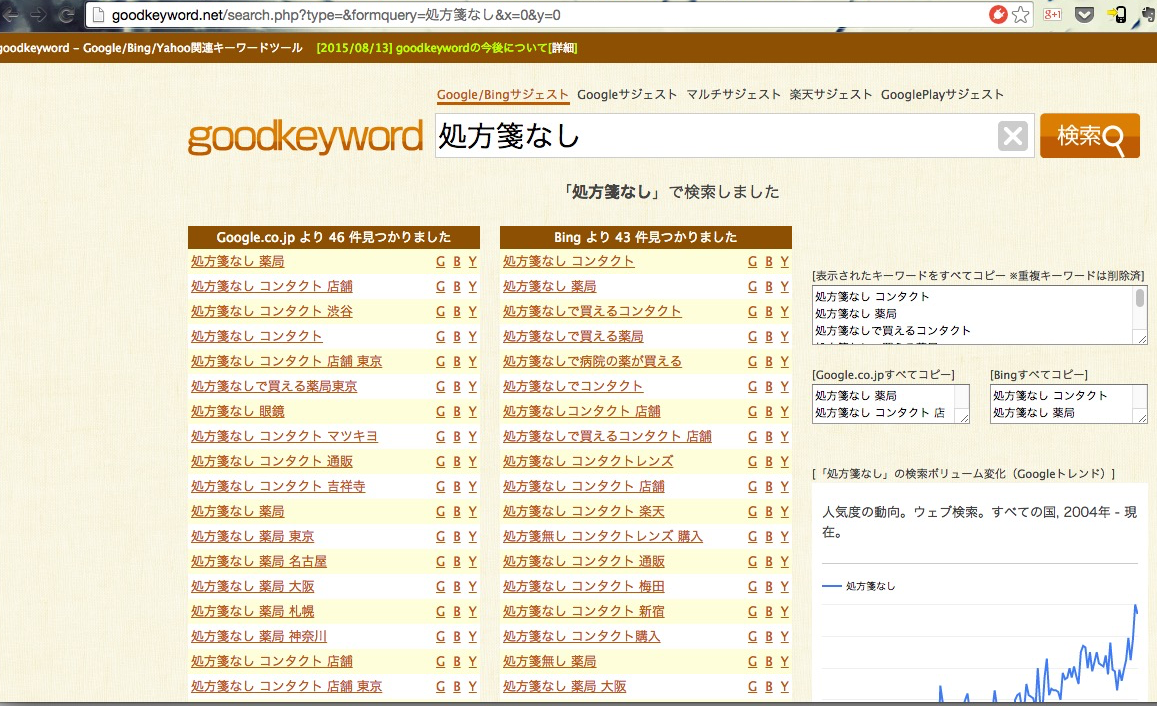Open Bing column link 処方箋なしで買えるコンタクト
Screen dimensions: 1157x706
click(592, 311)
